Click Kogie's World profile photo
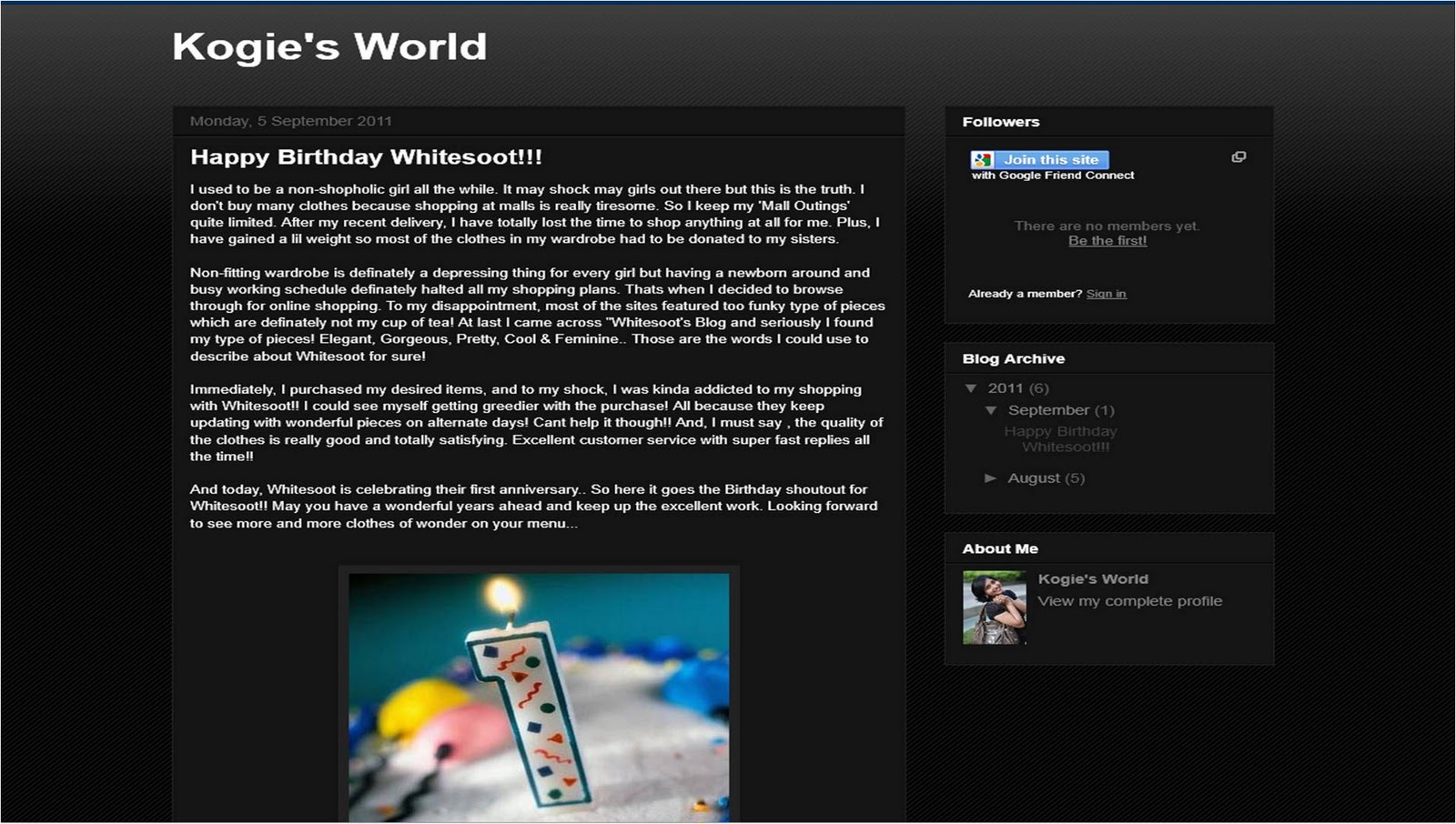The width and height of the screenshot is (1456, 824). tap(995, 608)
